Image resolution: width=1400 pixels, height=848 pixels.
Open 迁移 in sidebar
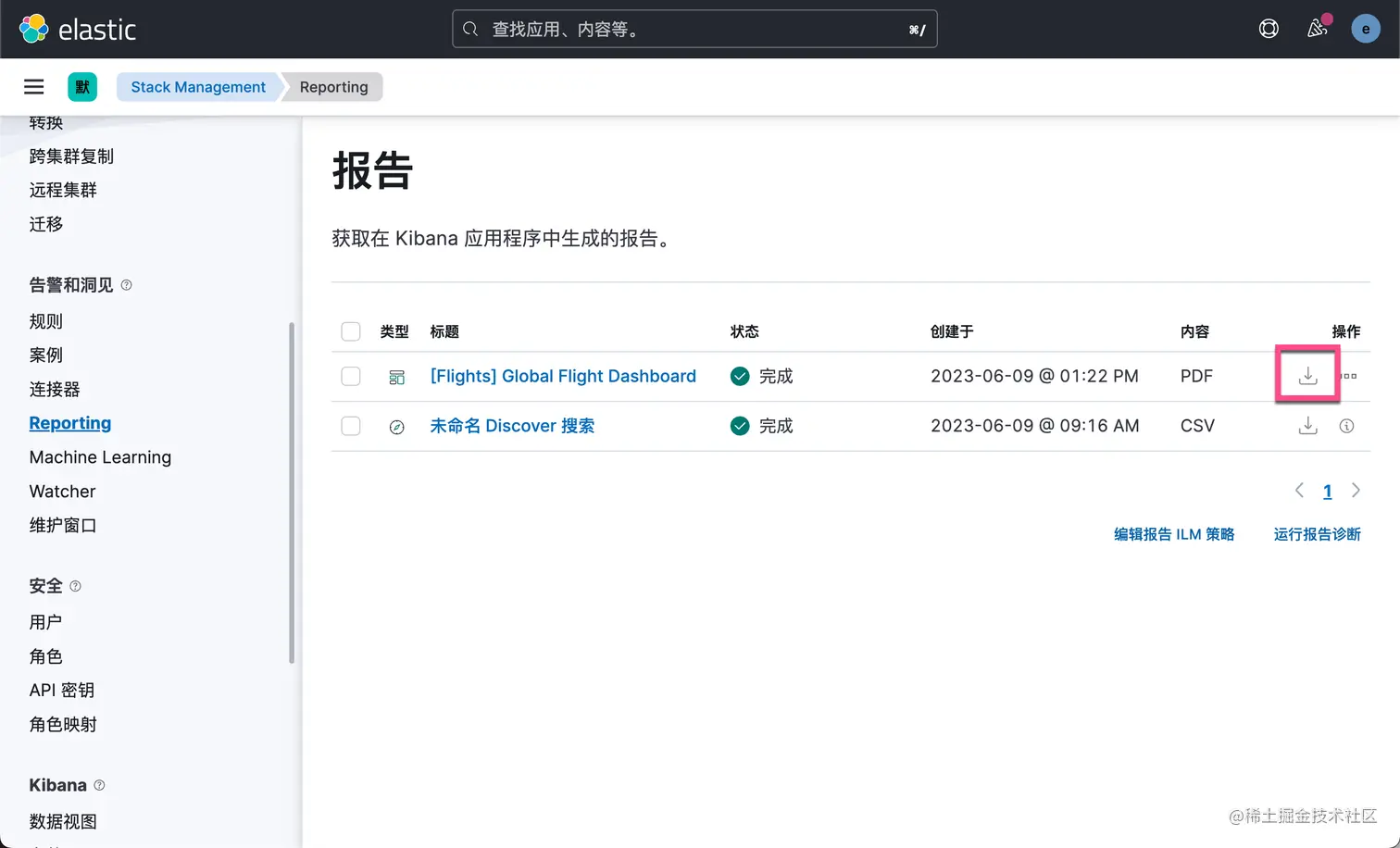point(46,224)
